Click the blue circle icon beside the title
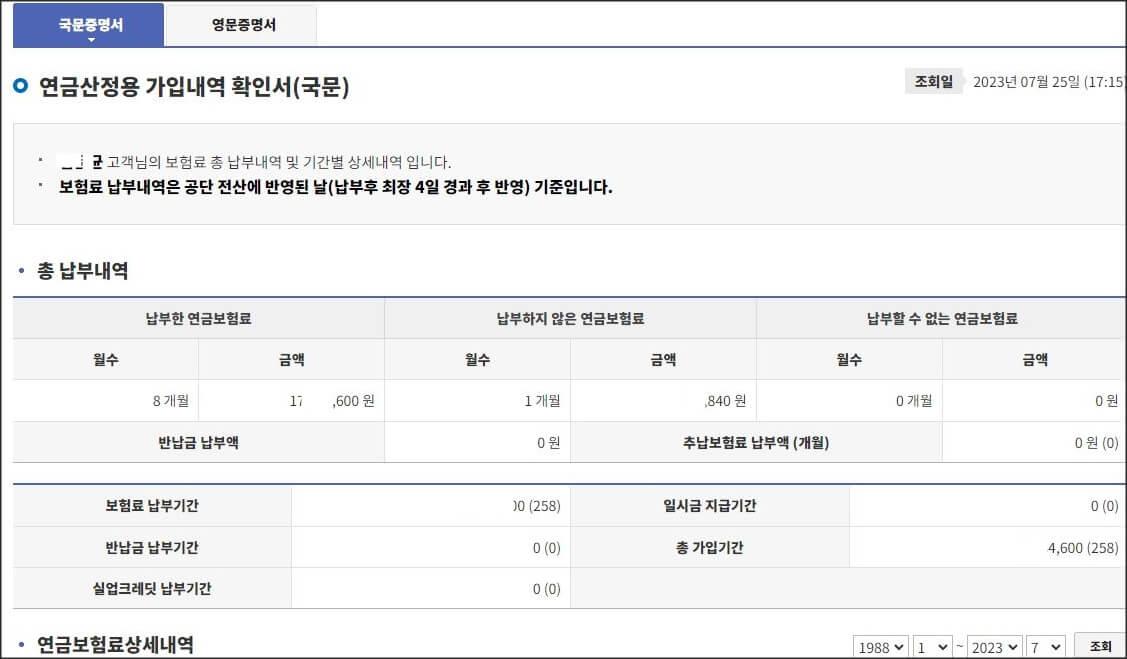 click(19, 86)
